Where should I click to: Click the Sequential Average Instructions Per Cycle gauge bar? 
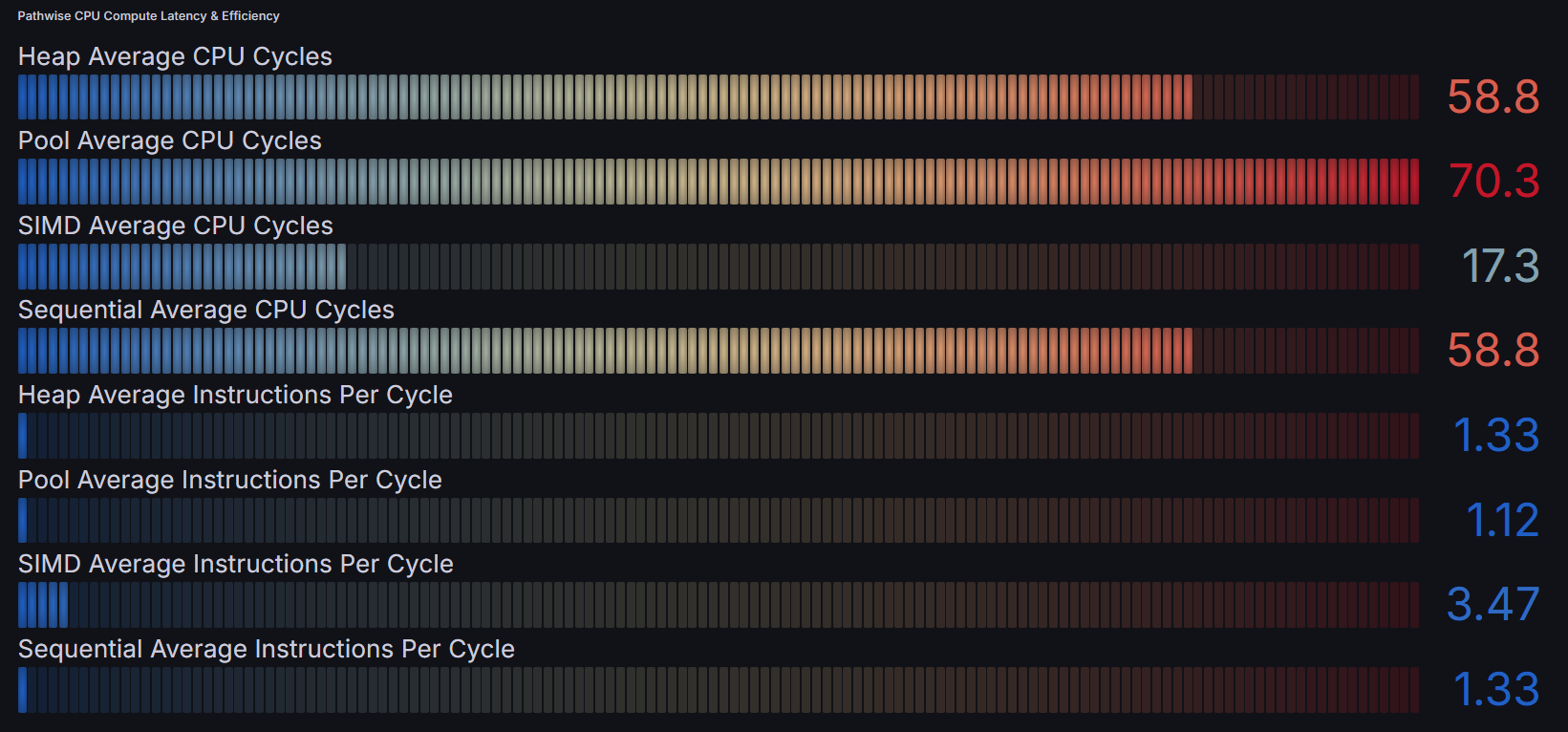[719, 690]
